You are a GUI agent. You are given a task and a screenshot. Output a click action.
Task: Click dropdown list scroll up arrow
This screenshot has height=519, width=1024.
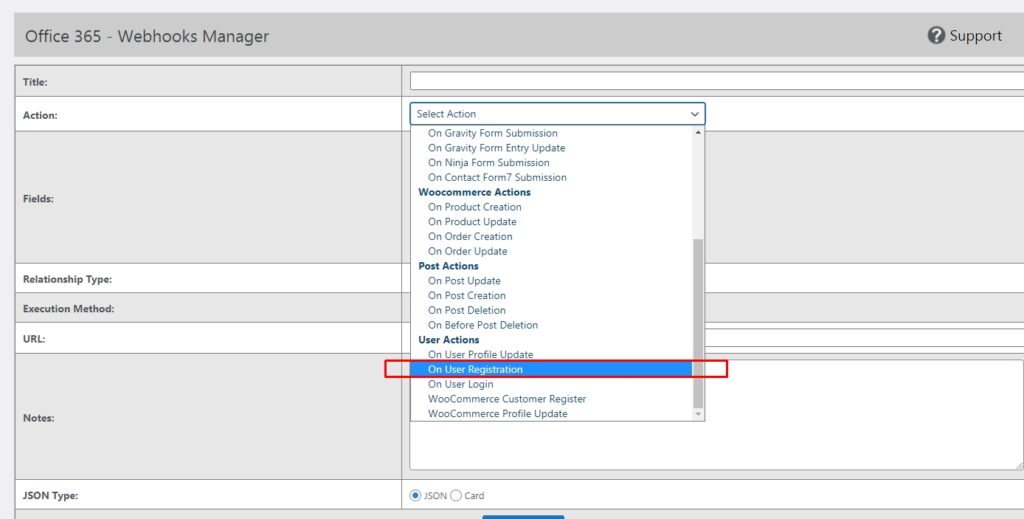(698, 132)
